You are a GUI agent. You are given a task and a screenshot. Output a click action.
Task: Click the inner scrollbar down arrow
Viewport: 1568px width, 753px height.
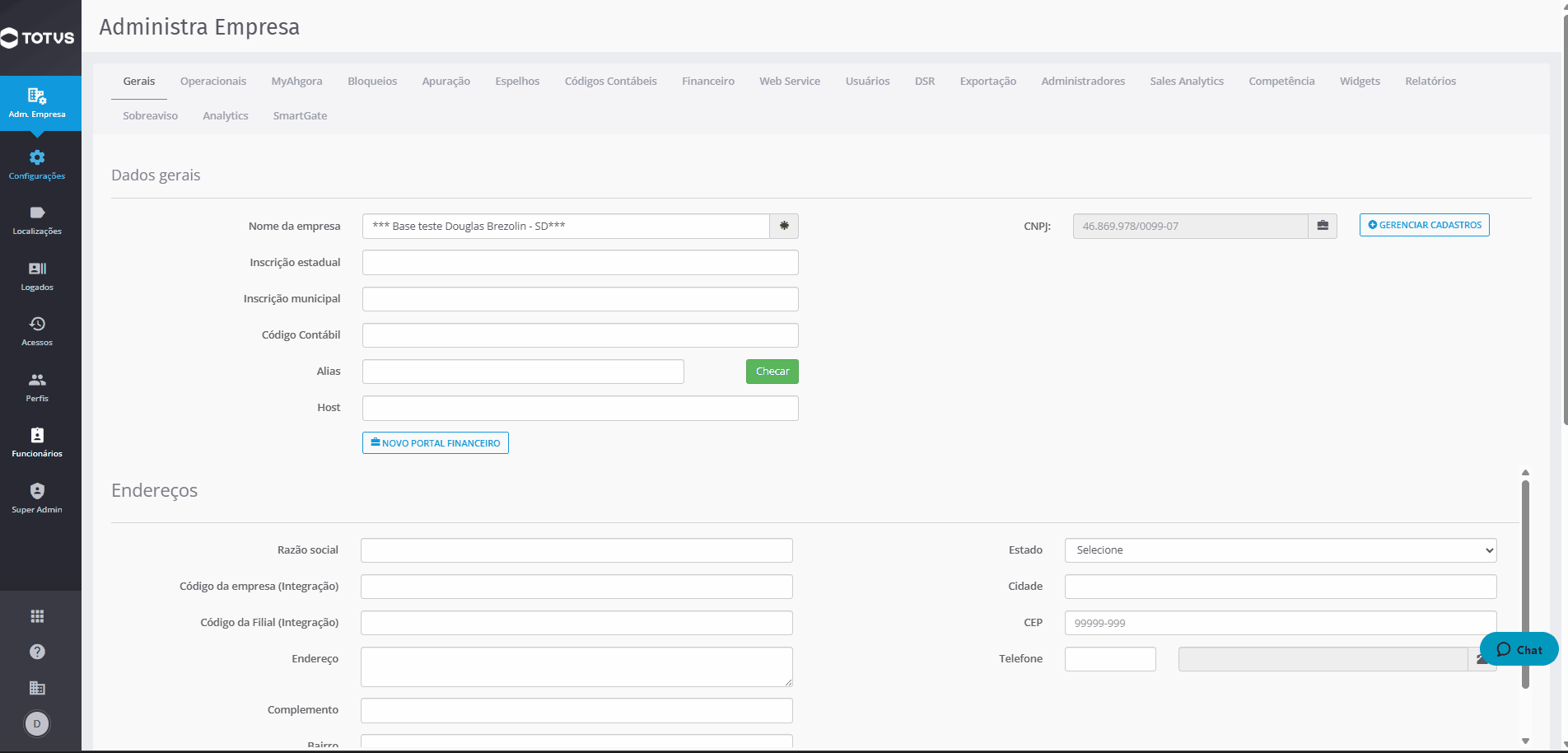pyautogui.click(x=1525, y=741)
